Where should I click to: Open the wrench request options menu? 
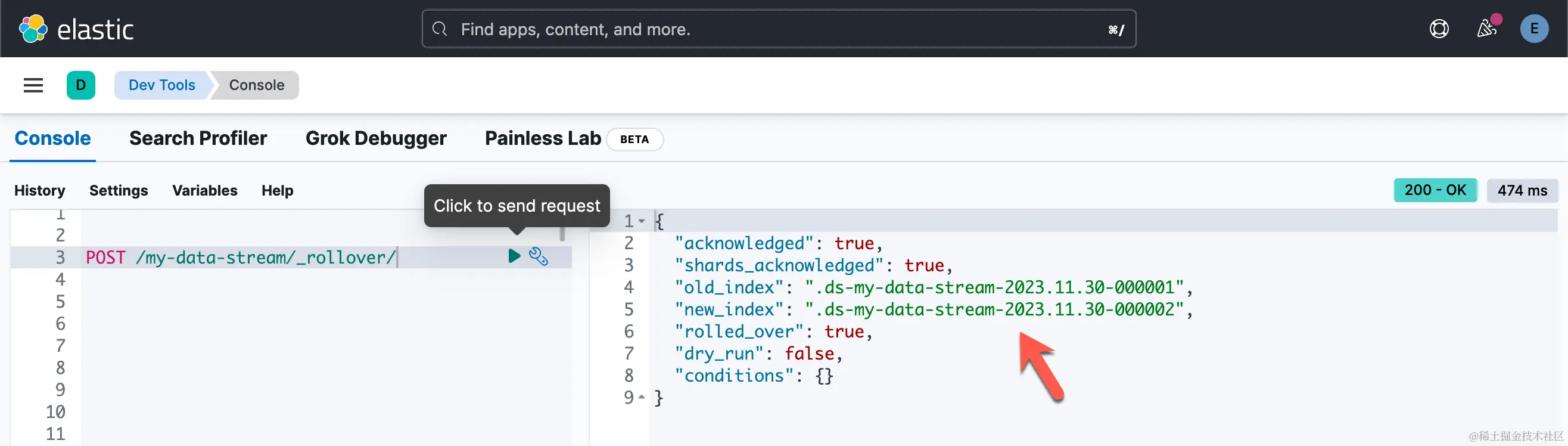coord(539,256)
